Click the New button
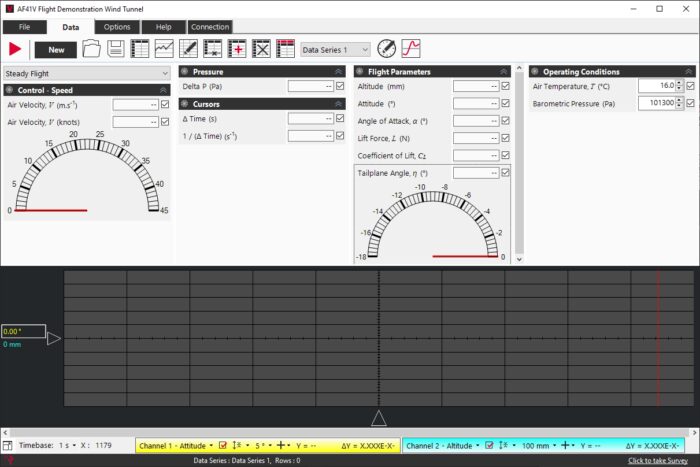 coord(55,49)
